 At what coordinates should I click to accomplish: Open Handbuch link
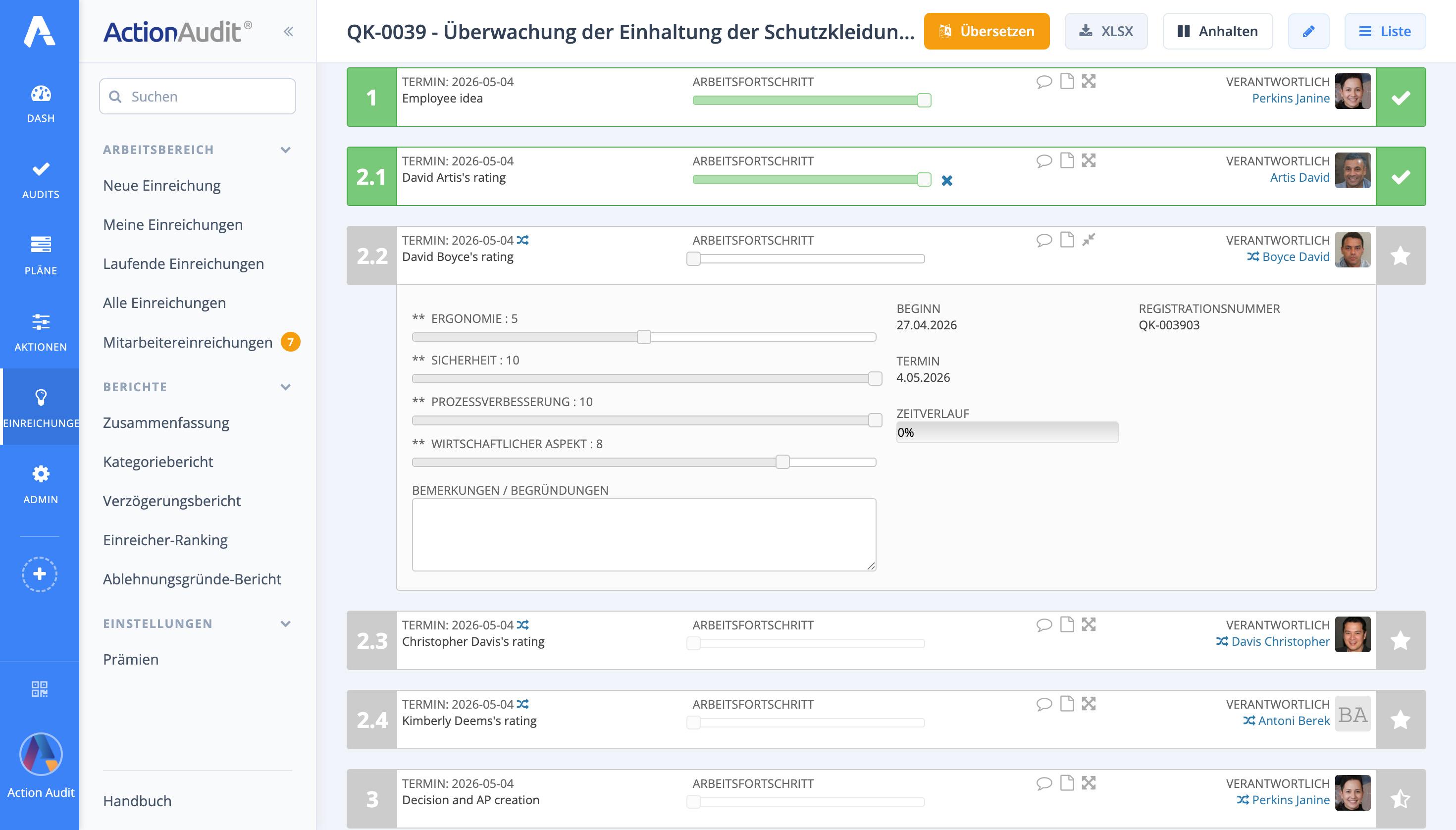coord(137,801)
